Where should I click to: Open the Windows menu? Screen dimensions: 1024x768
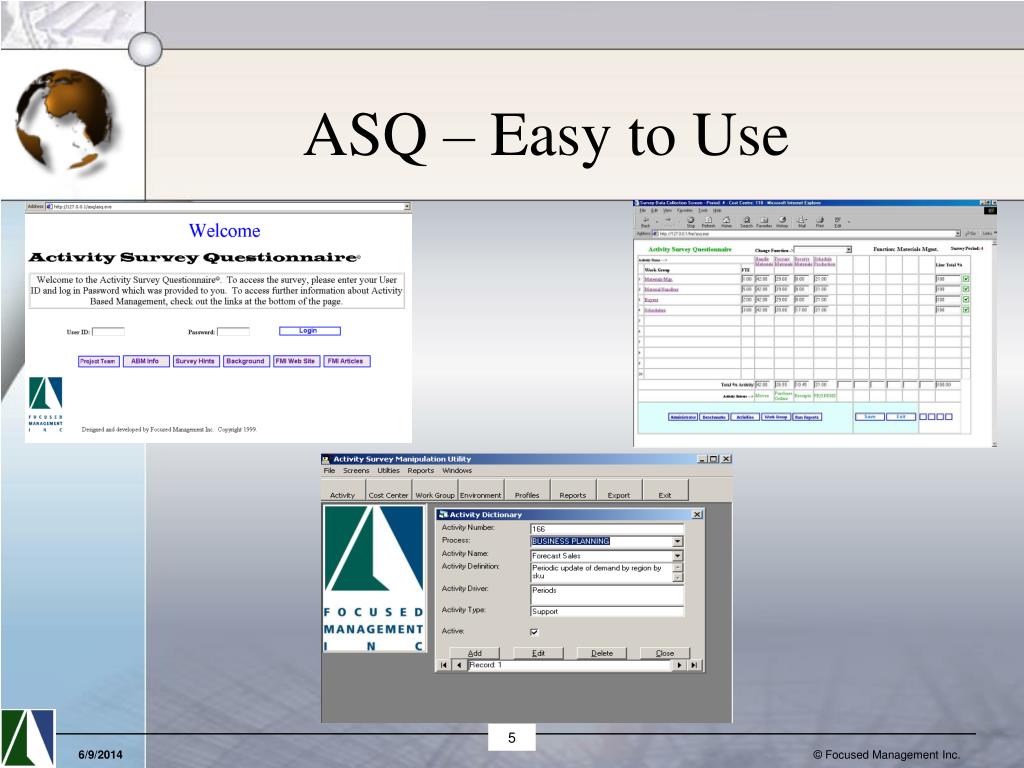(x=456, y=471)
